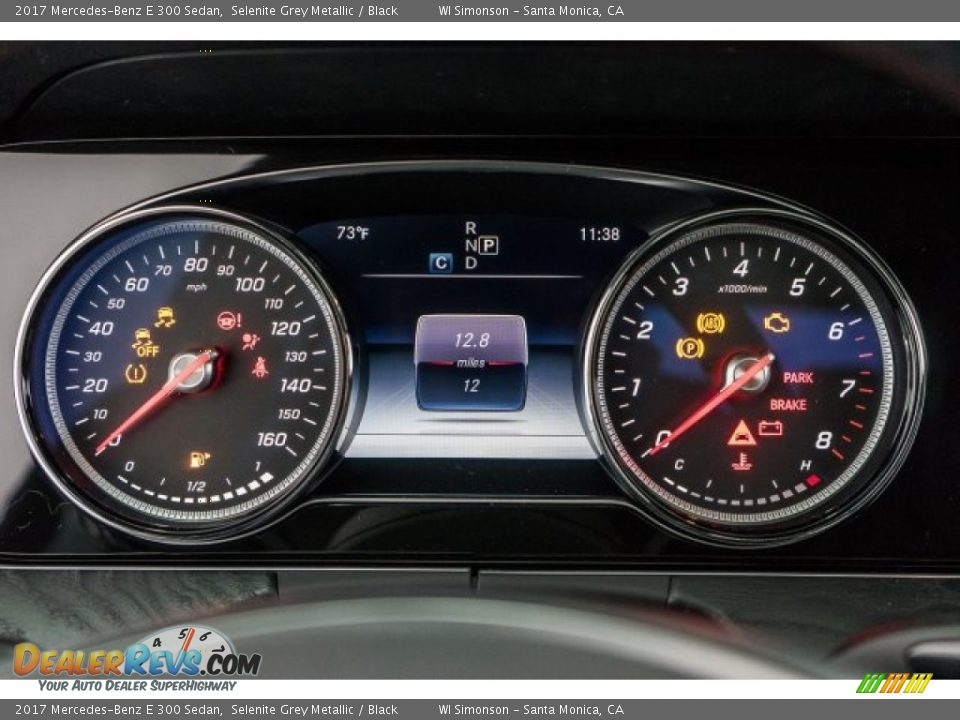960x720 pixels.
Task: Click the fuel level gauge bar
Action: [195, 493]
